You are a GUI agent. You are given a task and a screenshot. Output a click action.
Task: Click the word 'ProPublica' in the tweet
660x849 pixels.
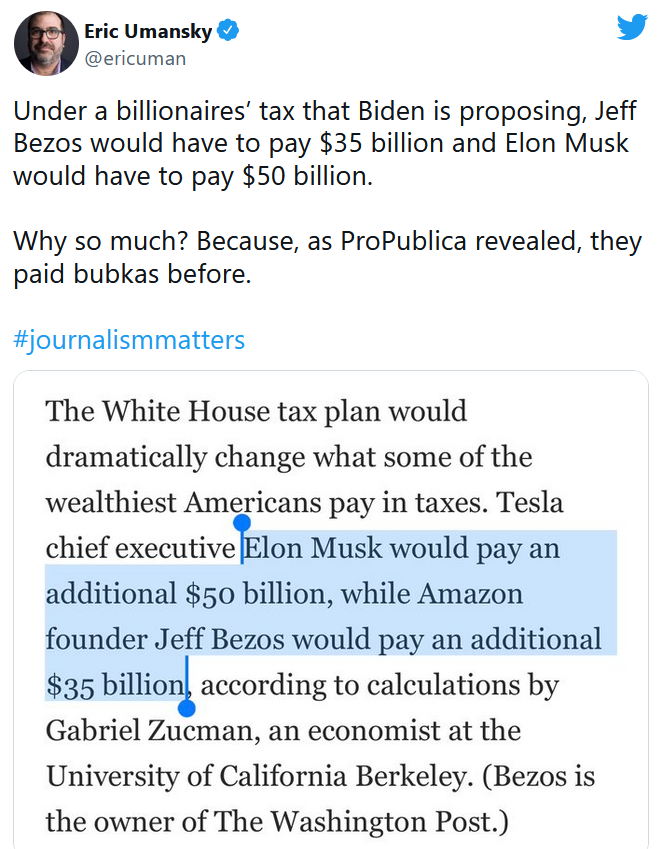(x=403, y=241)
